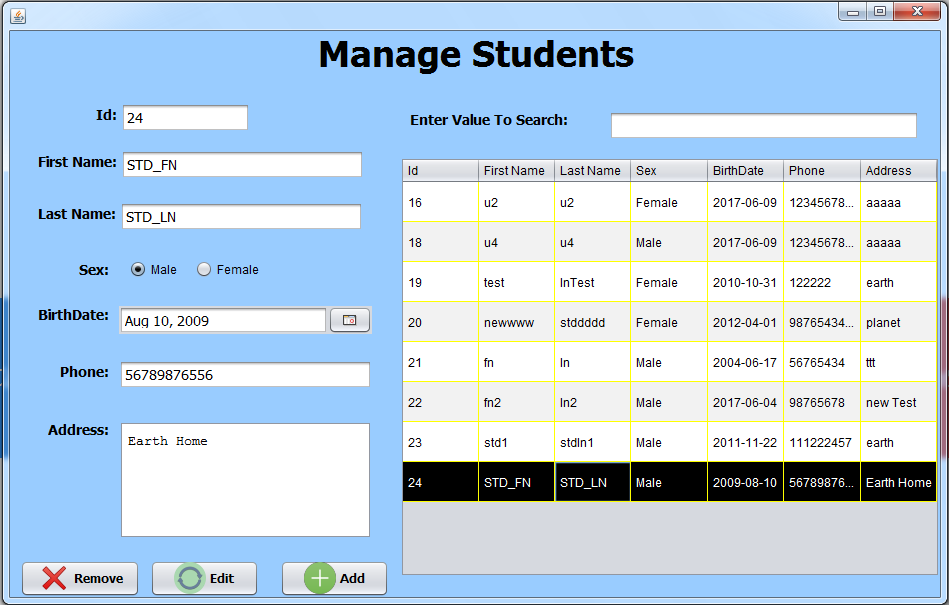
Task: Sort by the BirthDate column header
Action: click(x=744, y=170)
